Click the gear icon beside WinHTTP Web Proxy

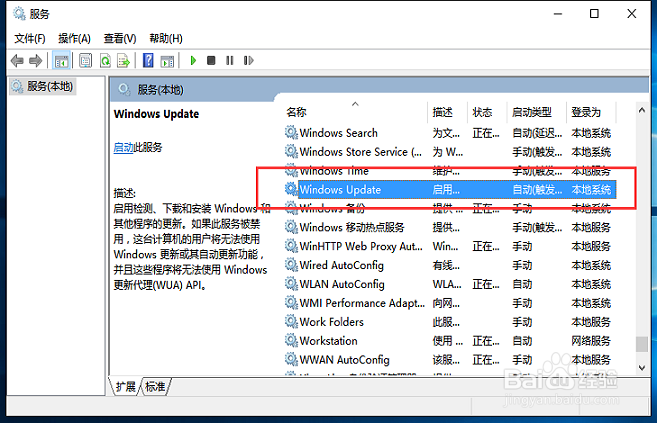[291, 246]
